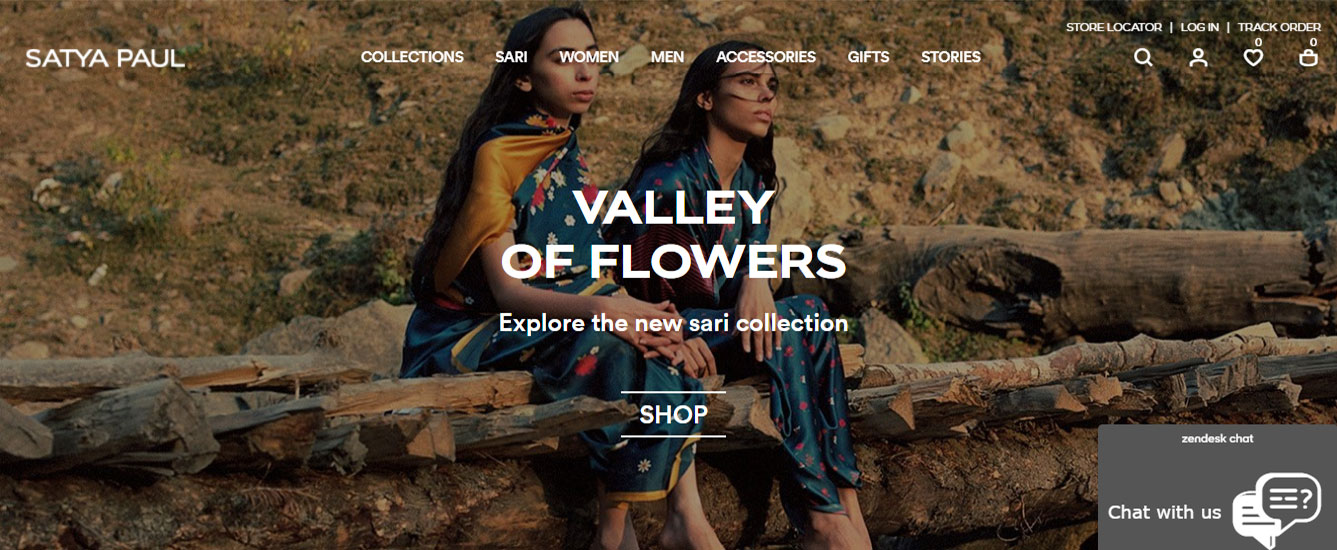Image resolution: width=1337 pixels, height=550 pixels.
Task: Select the MEN menu item
Action: click(x=667, y=57)
